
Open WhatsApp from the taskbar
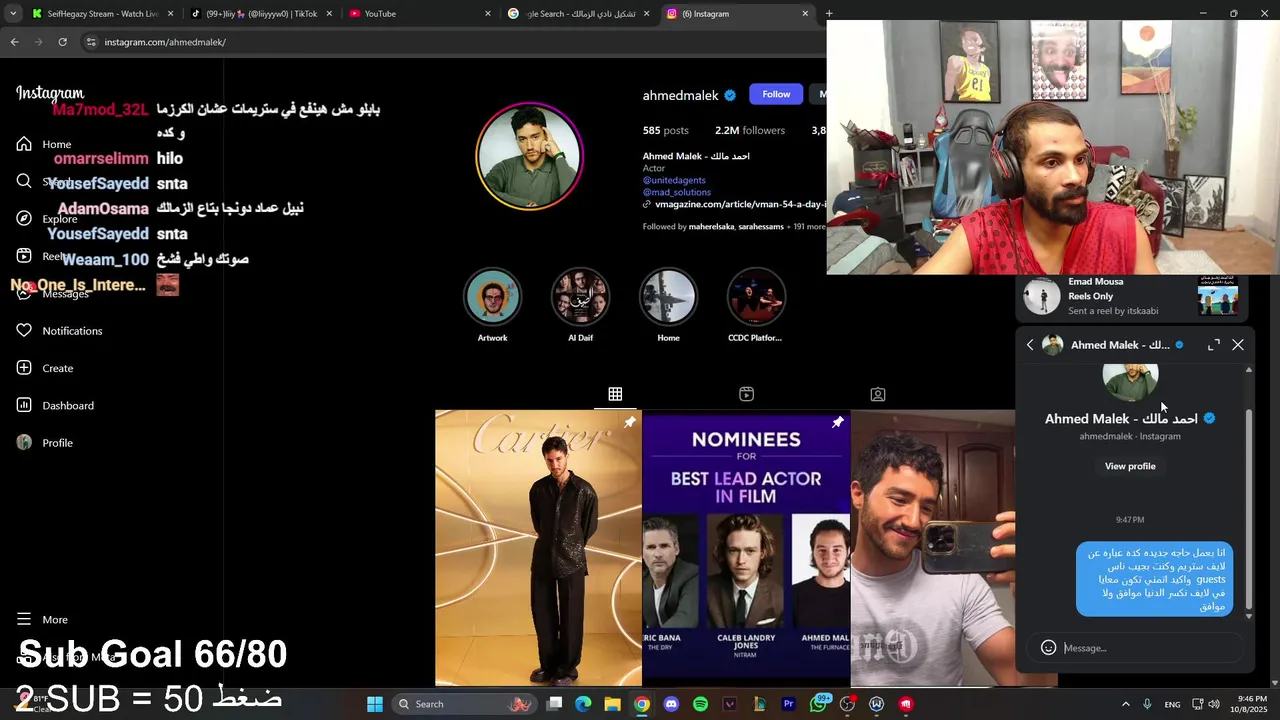point(819,704)
